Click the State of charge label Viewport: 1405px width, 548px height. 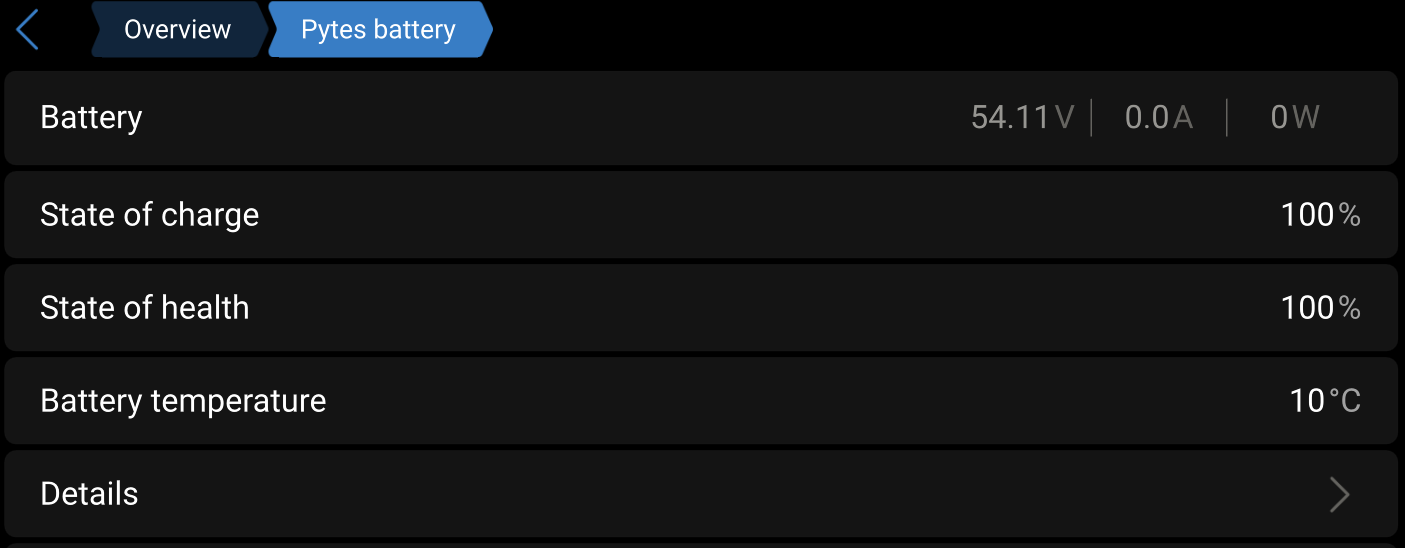tap(149, 215)
